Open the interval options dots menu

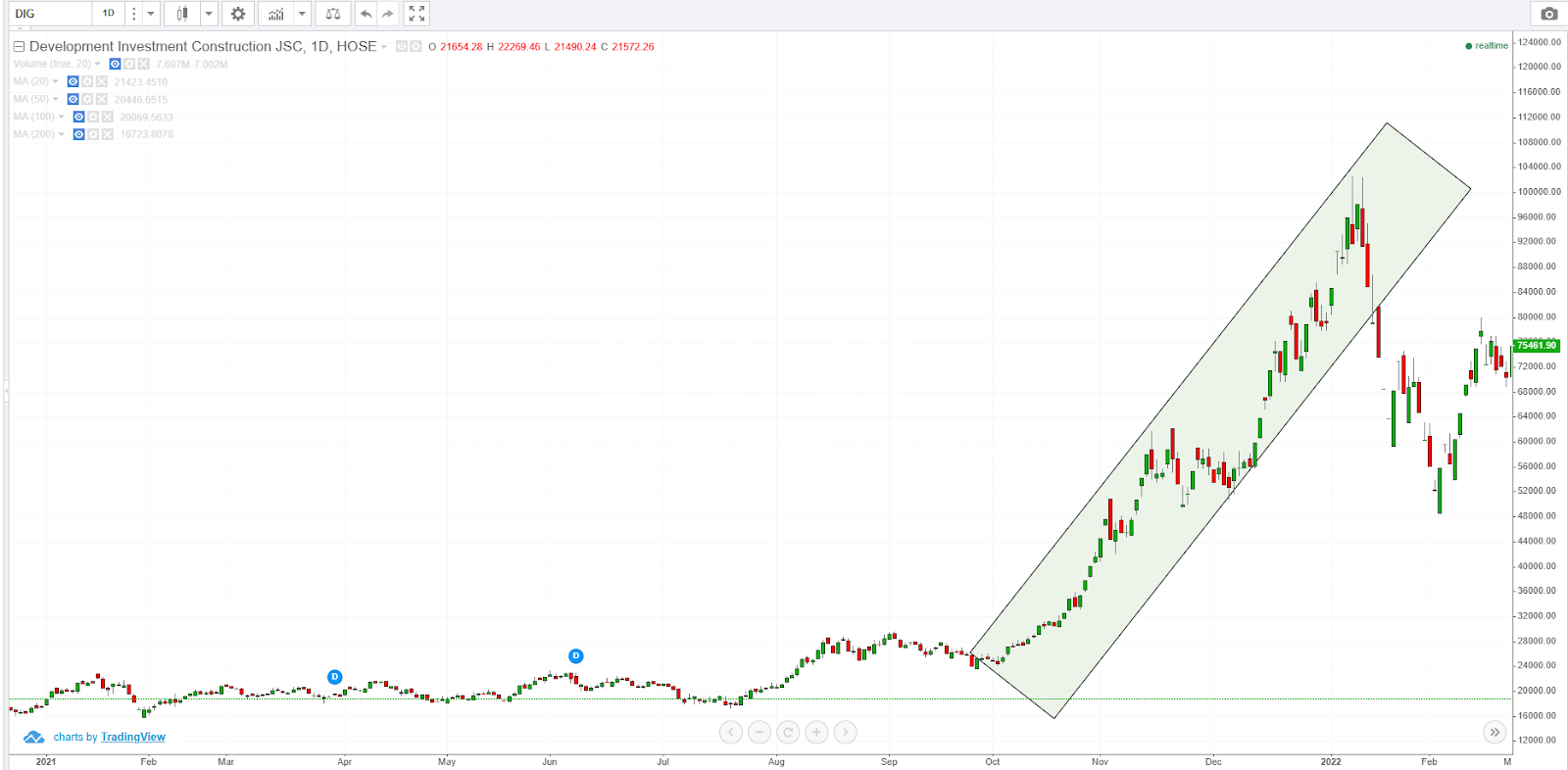pos(134,14)
